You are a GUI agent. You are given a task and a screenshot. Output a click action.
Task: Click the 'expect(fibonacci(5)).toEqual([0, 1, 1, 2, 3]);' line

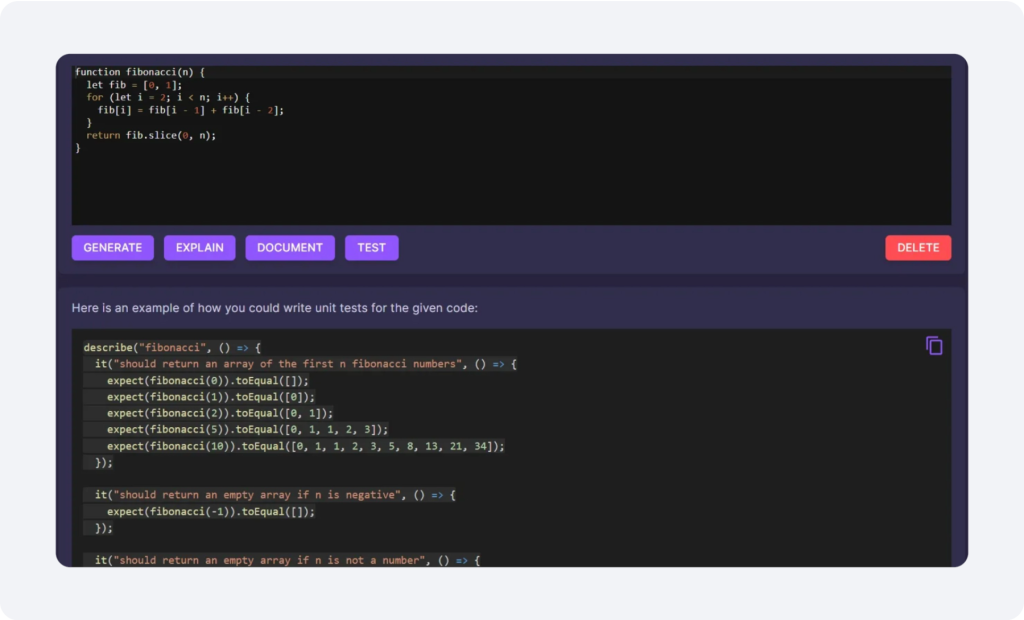click(248, 429)
